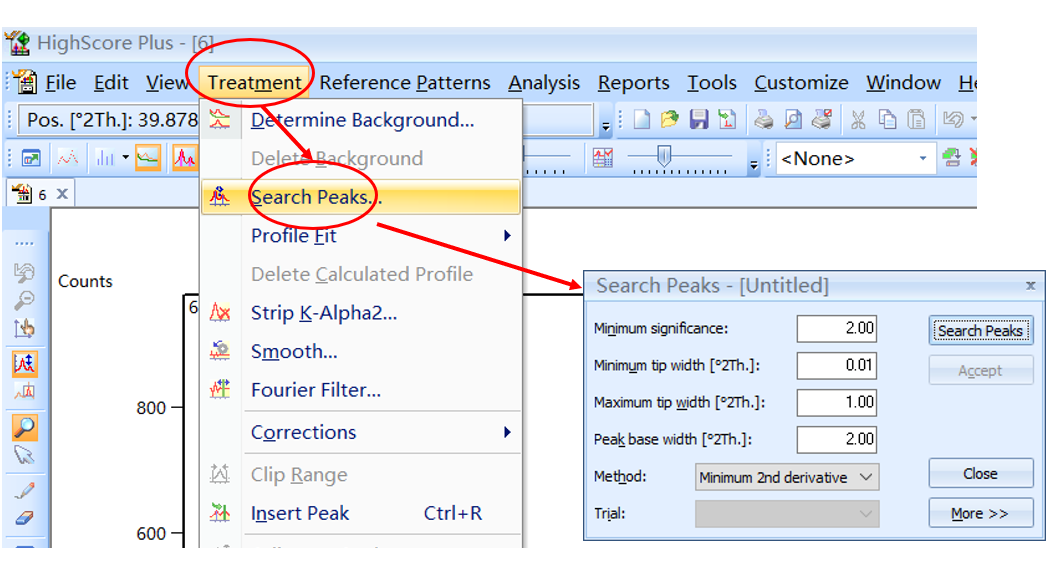Click the More >> button

(x=980, y=513)
